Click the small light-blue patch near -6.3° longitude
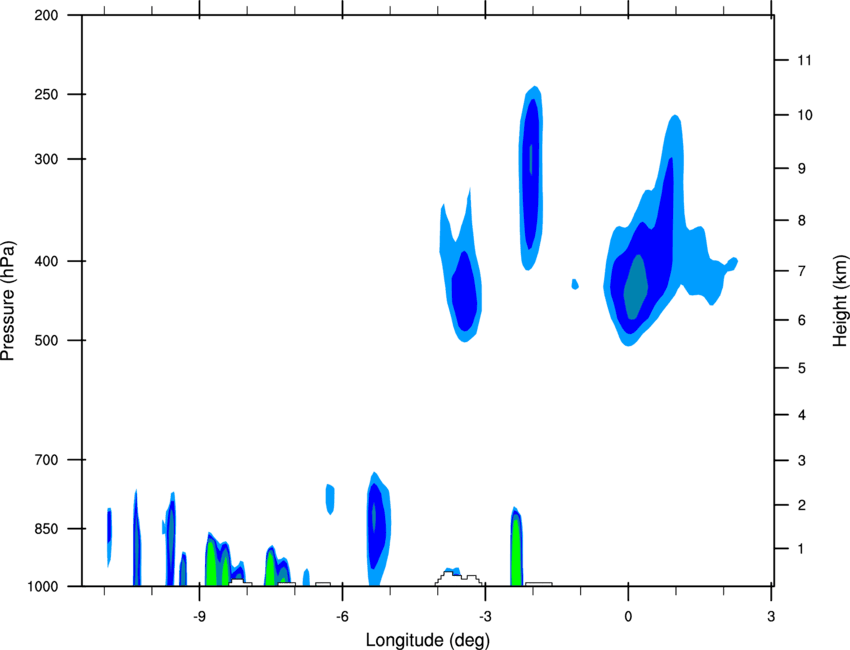The width and height of the screenshot is (850, 650). click(330, 499)
